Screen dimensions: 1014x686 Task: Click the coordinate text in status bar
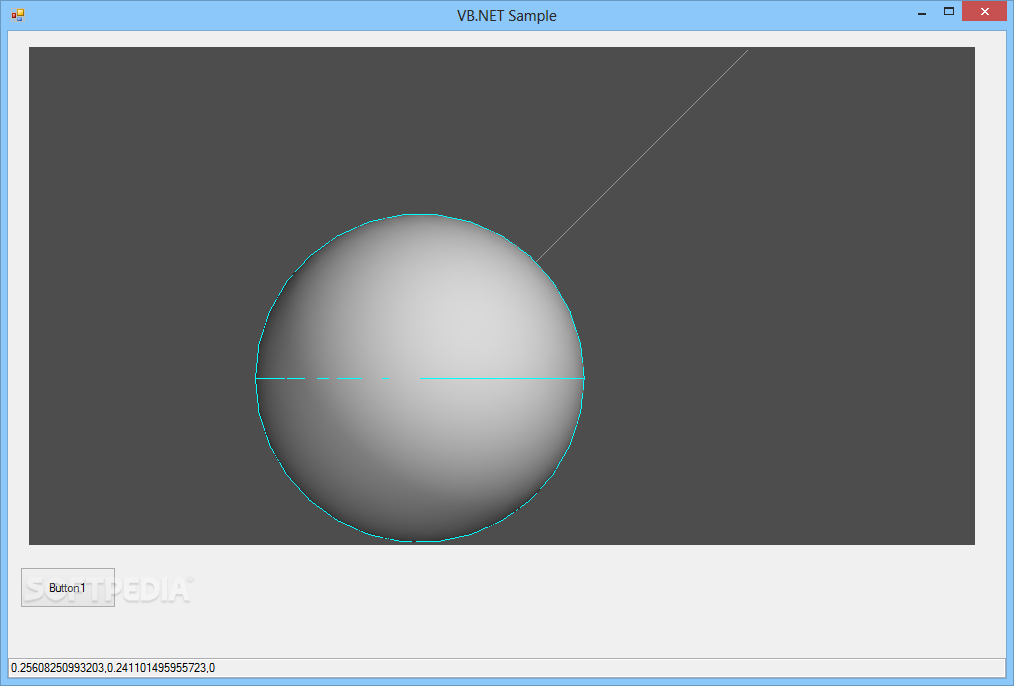(x=113, y=668)
